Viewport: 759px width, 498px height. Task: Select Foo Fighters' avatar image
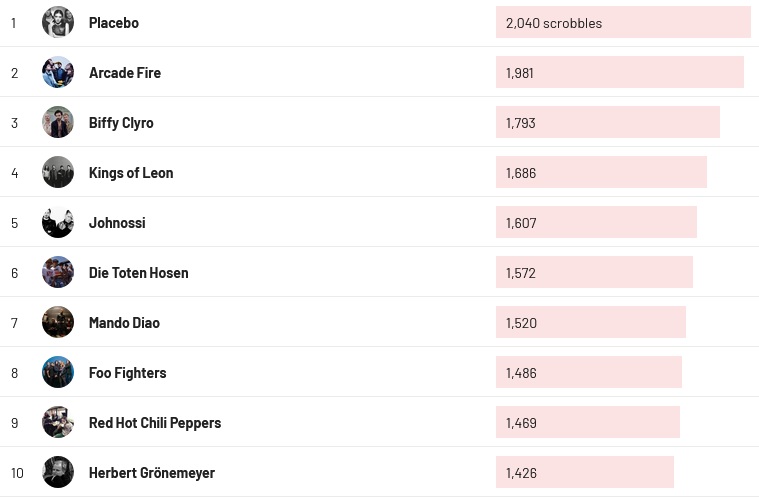[x=58, y=372]
